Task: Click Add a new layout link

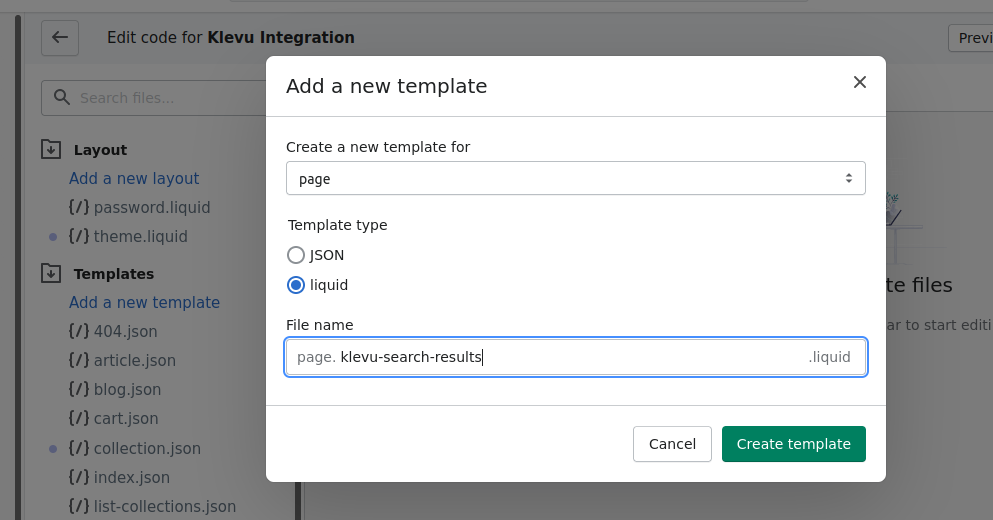Action: coord(134,179)
